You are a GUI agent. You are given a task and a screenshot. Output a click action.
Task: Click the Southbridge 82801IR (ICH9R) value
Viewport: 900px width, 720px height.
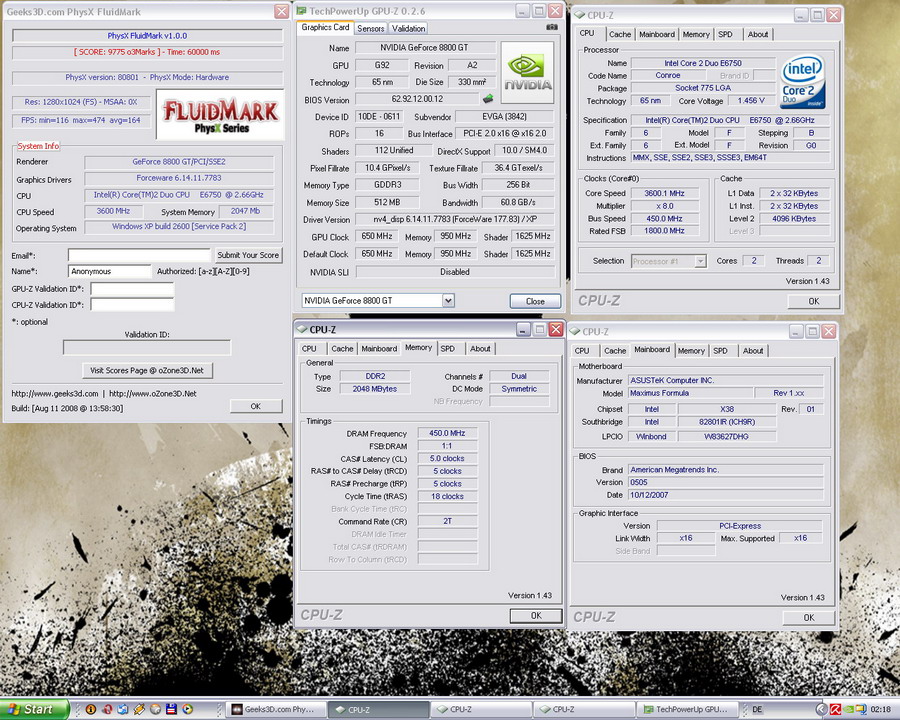pos(727,422)
